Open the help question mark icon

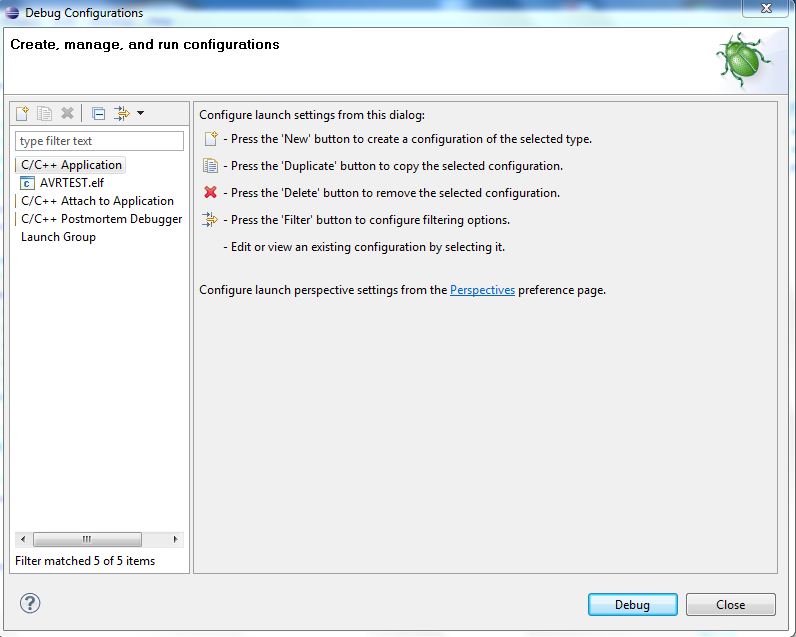point(30,603)
